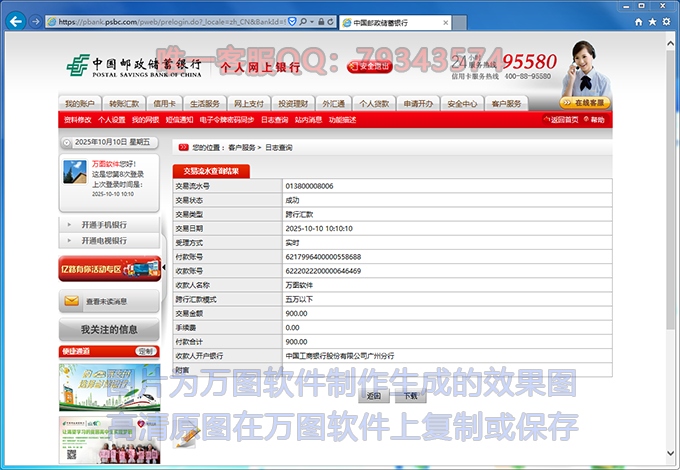Click the envelope icon for 查看未读消息
The image size is (680, 470).
click(x=71, y=300)
